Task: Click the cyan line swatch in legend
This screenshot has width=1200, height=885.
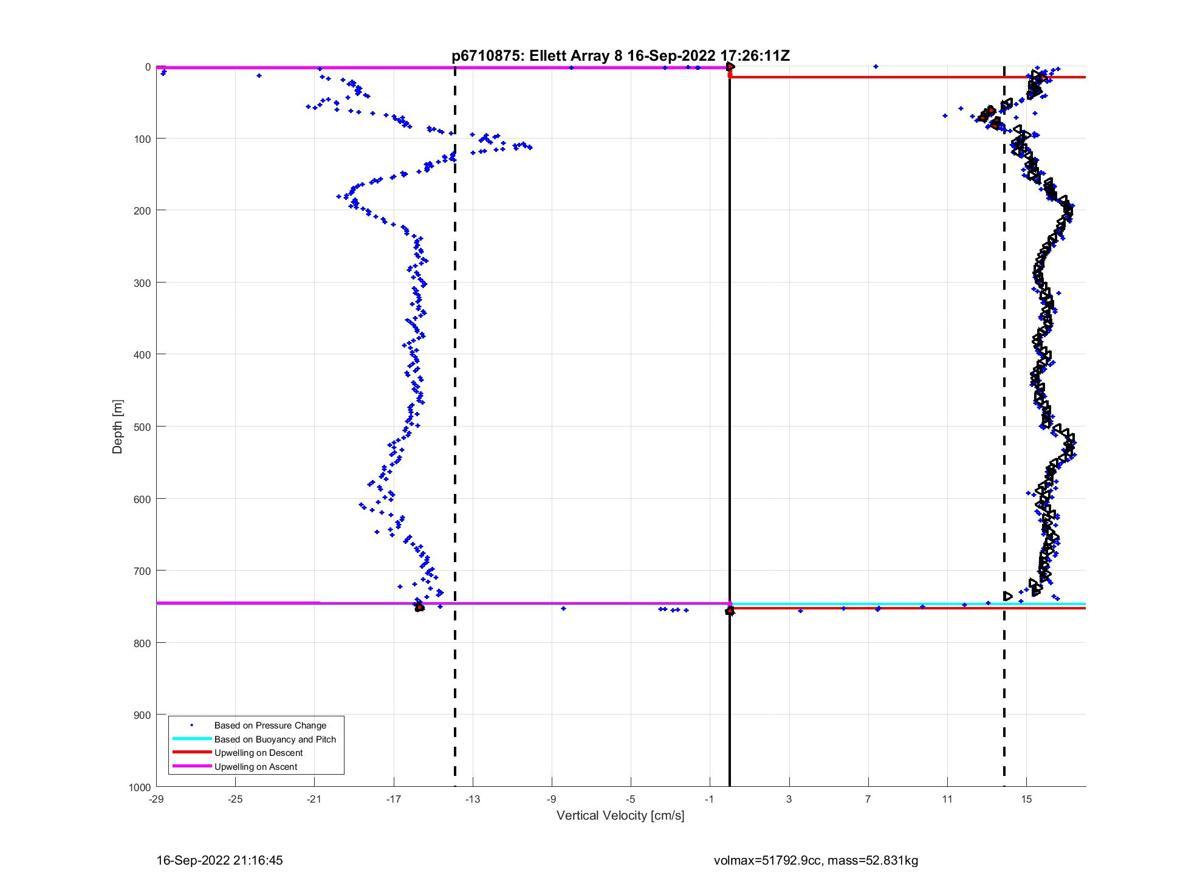Action: (x=192, y=739)
